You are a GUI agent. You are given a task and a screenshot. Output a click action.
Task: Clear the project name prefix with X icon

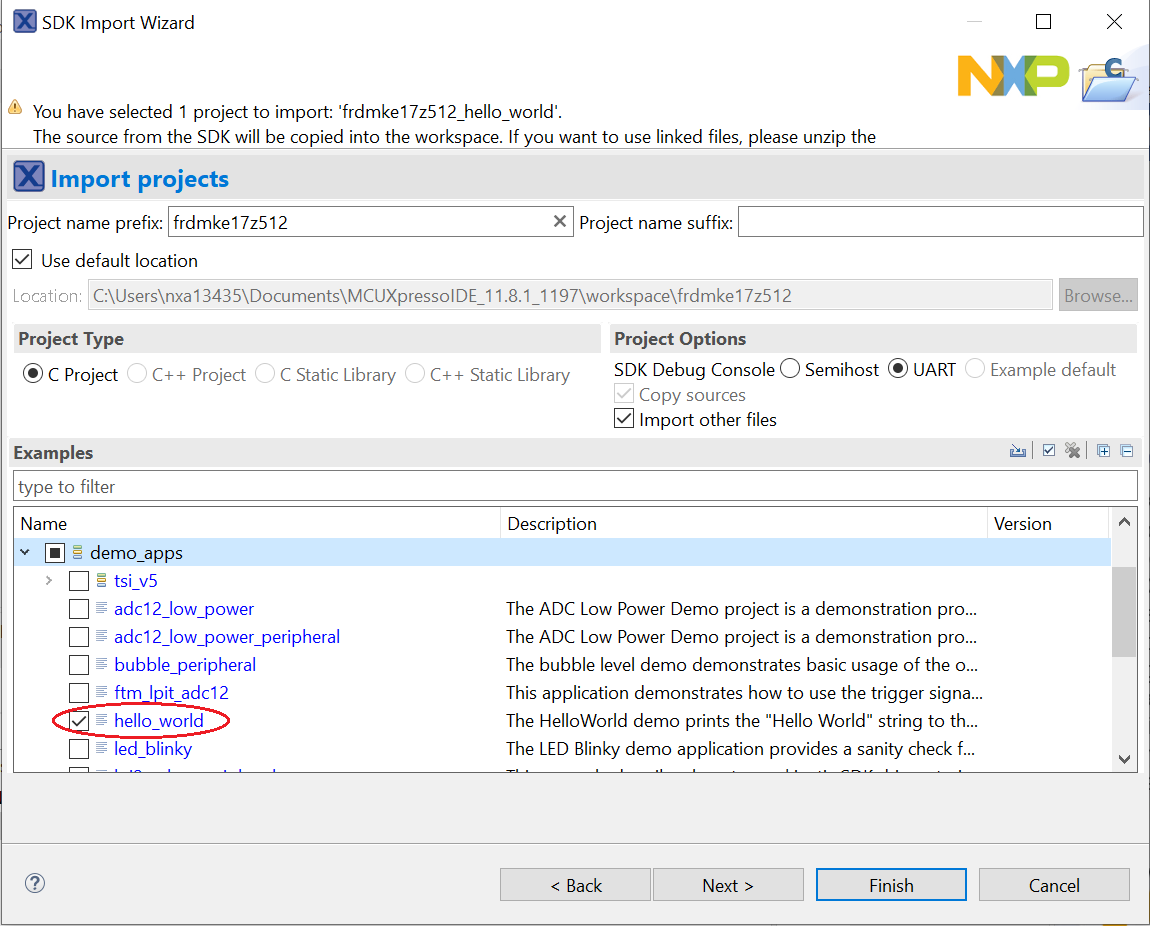[x=560, y=222]
